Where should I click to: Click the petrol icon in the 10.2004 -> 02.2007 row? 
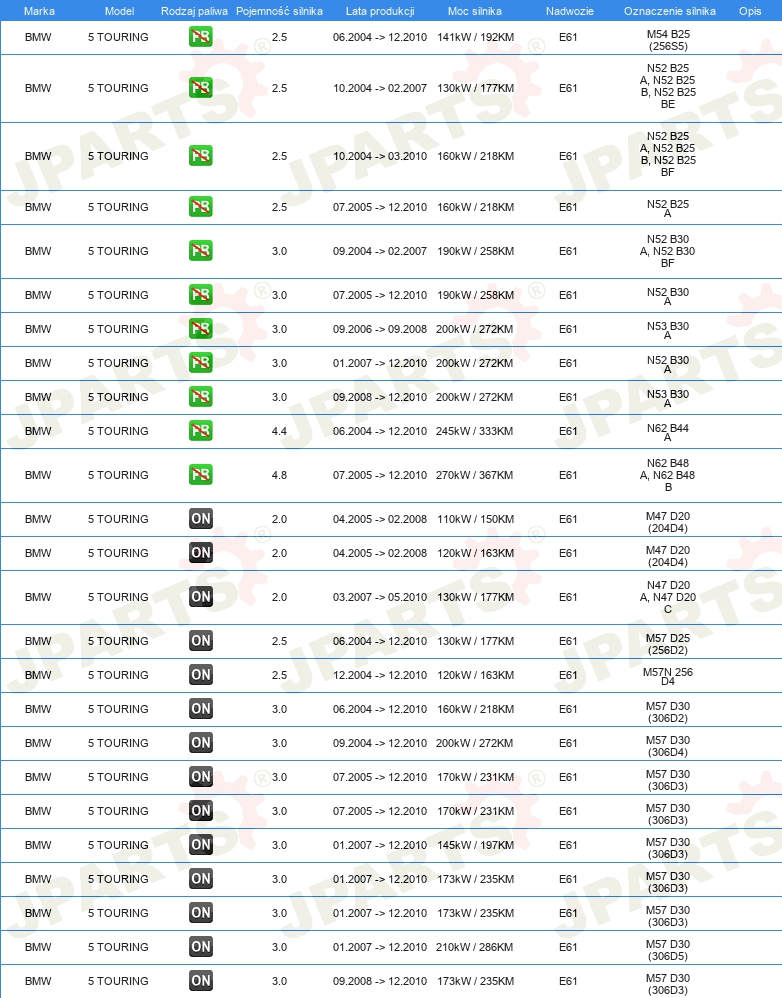click(200, 88)
